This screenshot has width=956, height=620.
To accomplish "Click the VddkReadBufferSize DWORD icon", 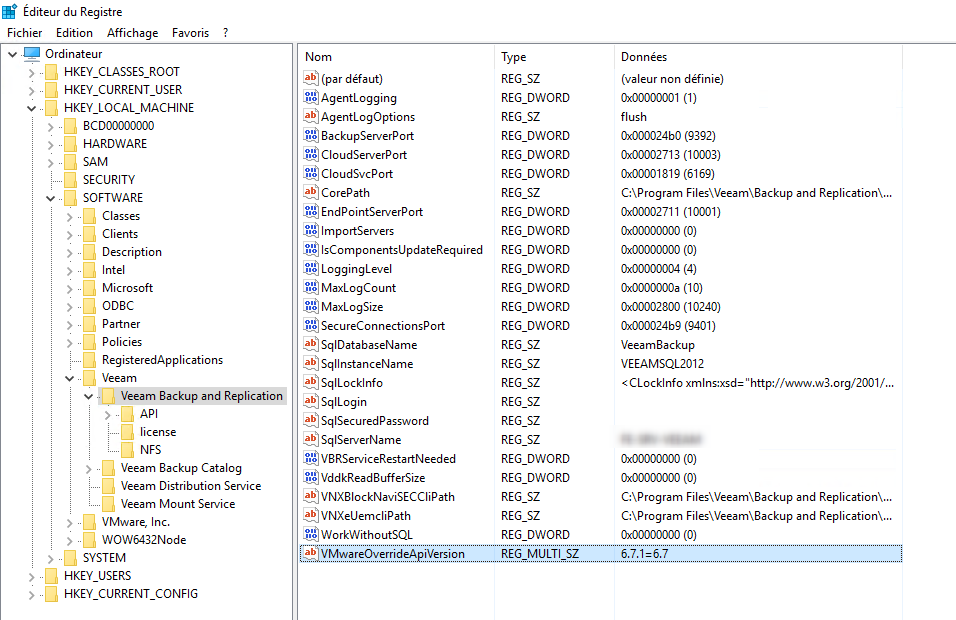I will [311, 477].
